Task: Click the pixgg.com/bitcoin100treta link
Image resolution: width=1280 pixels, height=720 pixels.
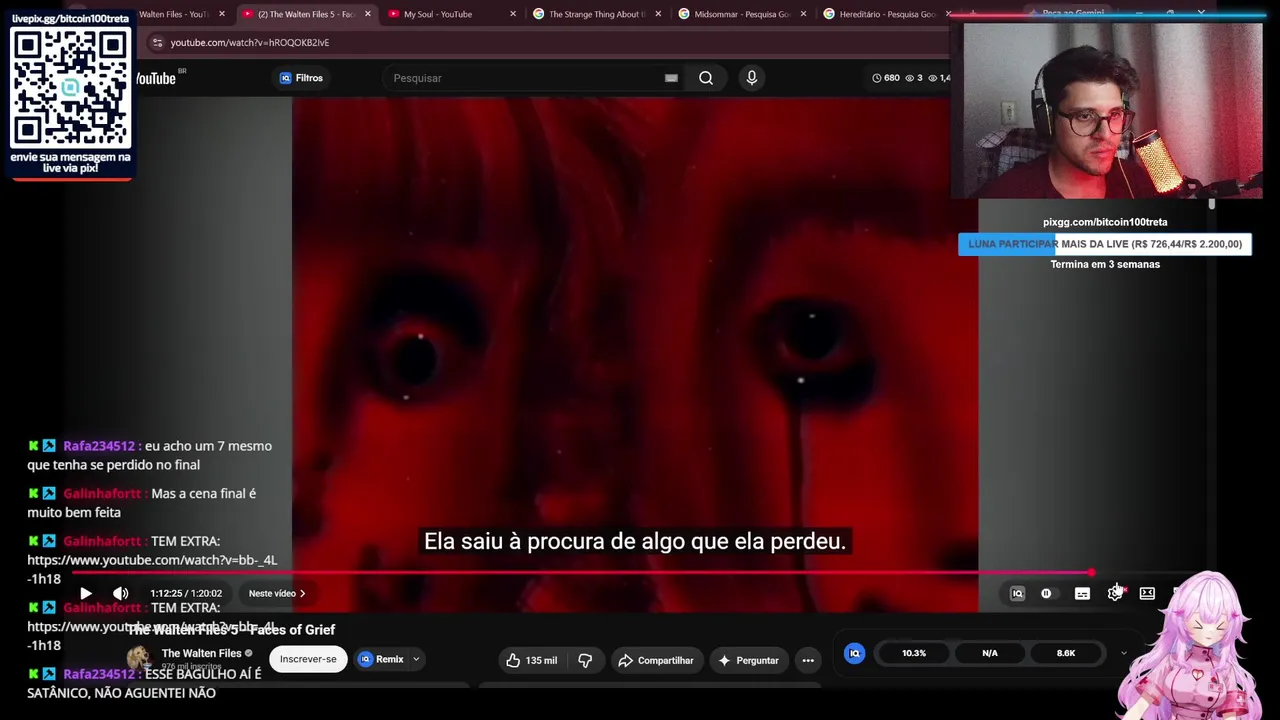Action: (x=1105, y=222)
